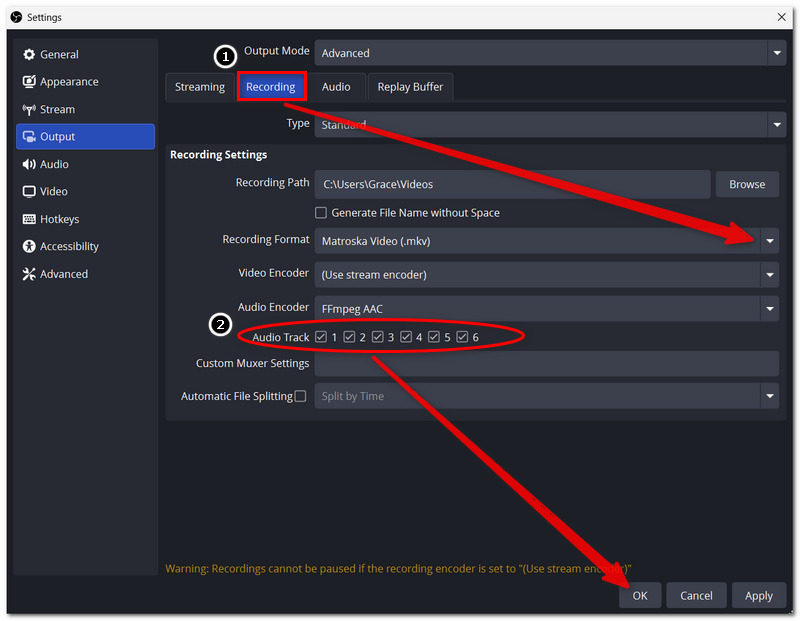This screenshot has height=621, width=800.
Task: Open the Replay Buffer tab
Action: 410,87
